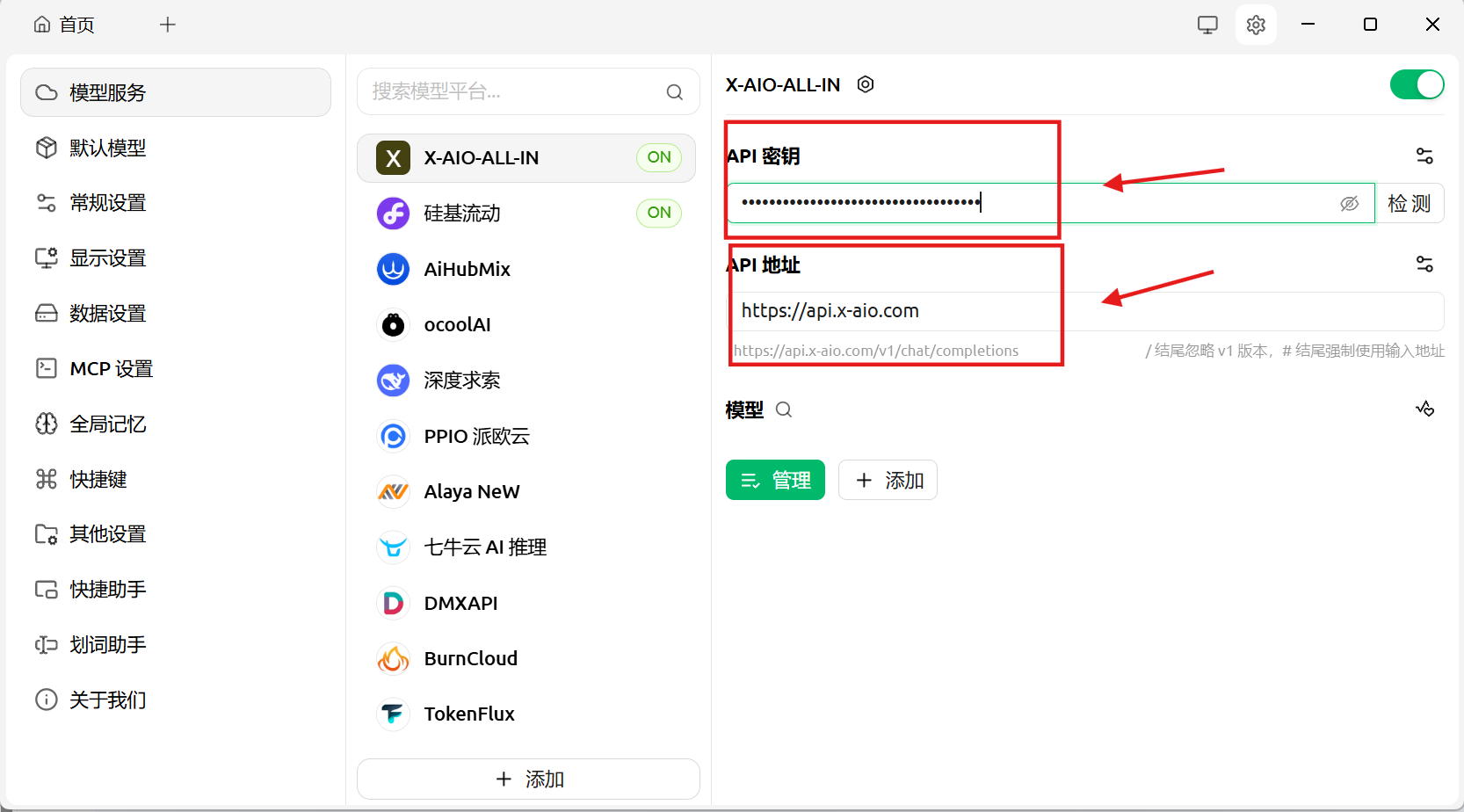Click the 快捷键 command icon
The width and height of the screenshot is (1464, 812).
[46, 479]
